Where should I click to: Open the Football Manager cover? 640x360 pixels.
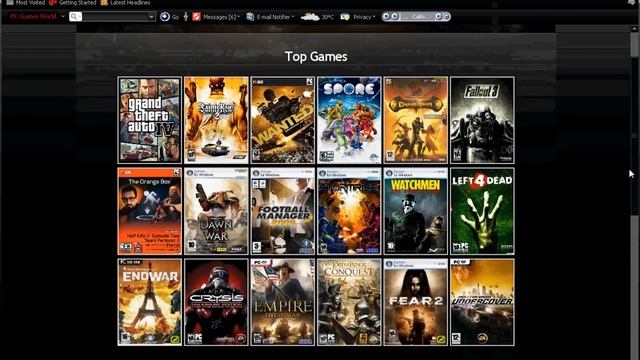282,211
